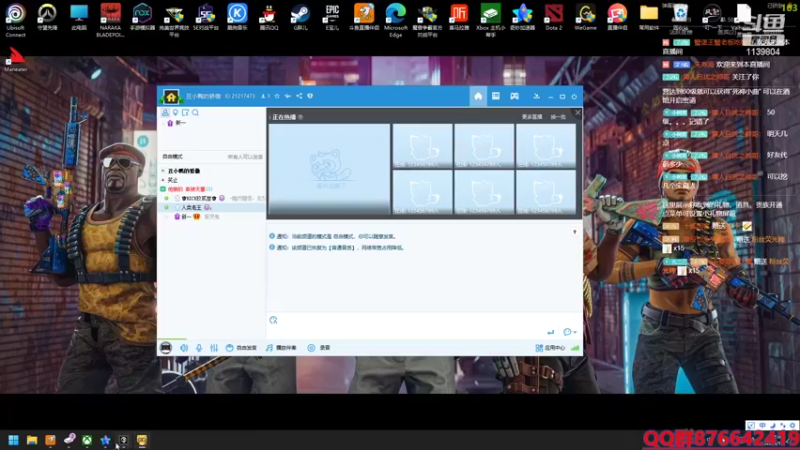Select user '人类老王' in list
This screenshot has height=450, width=800.
pyautogui.click(x=191, y=208)
